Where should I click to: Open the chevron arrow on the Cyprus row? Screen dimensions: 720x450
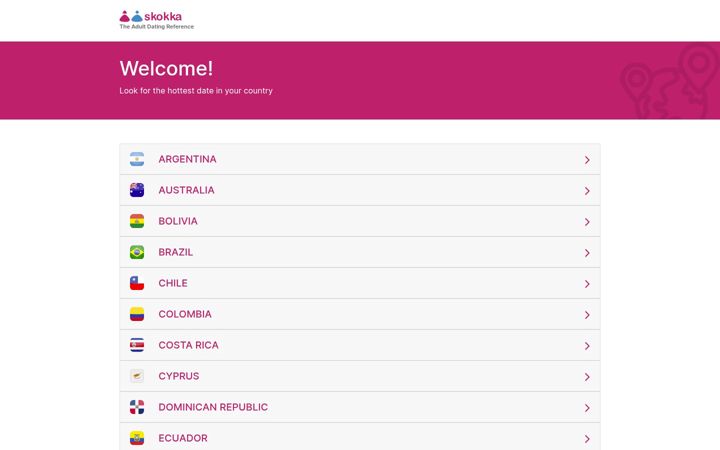587,377
